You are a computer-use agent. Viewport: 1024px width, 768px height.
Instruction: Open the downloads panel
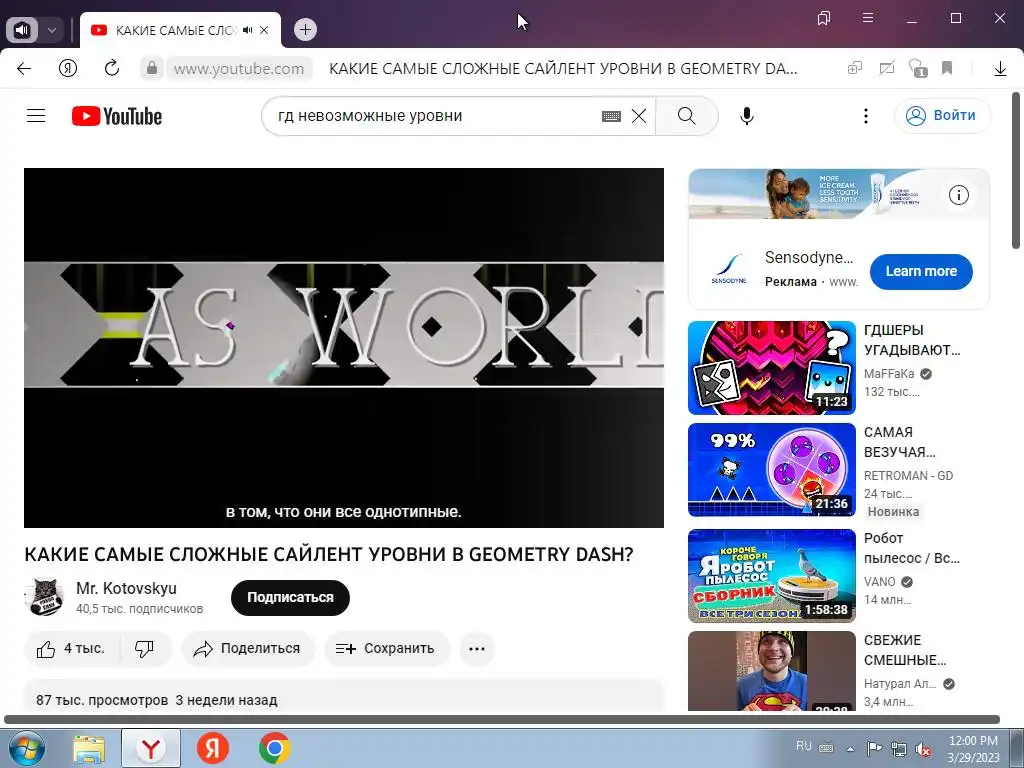click(x=1000, y=69)
